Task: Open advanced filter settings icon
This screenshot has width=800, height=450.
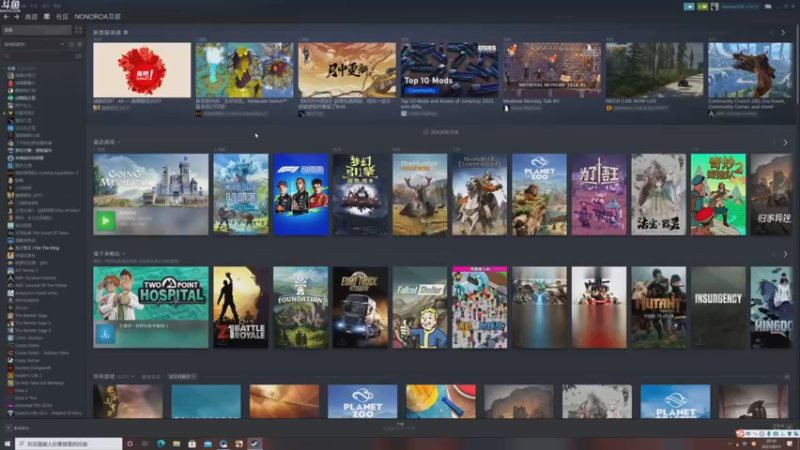Action: pos(79,56)
